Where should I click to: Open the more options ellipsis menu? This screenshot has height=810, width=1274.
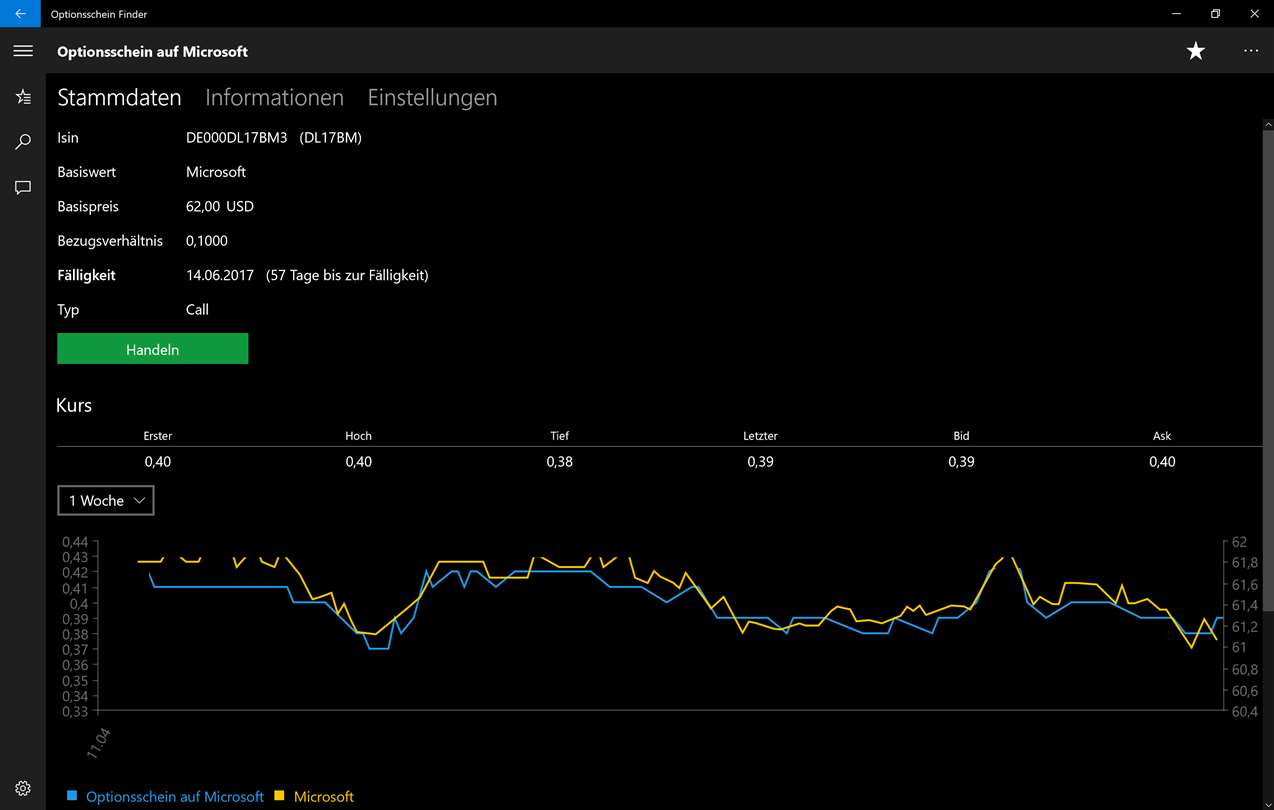coord(1251,51)
